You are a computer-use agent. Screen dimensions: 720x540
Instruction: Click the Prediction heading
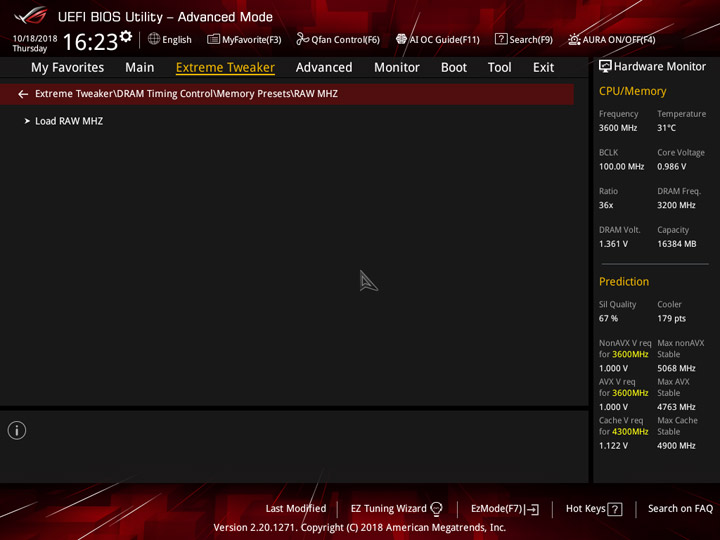coord(624,281)
